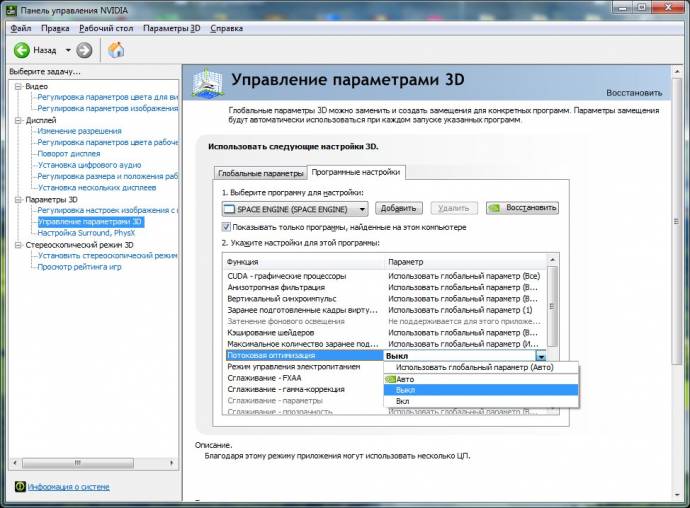Click the Добавить button
This screenshot has width=690, height=508.
[x=399, y=208]
